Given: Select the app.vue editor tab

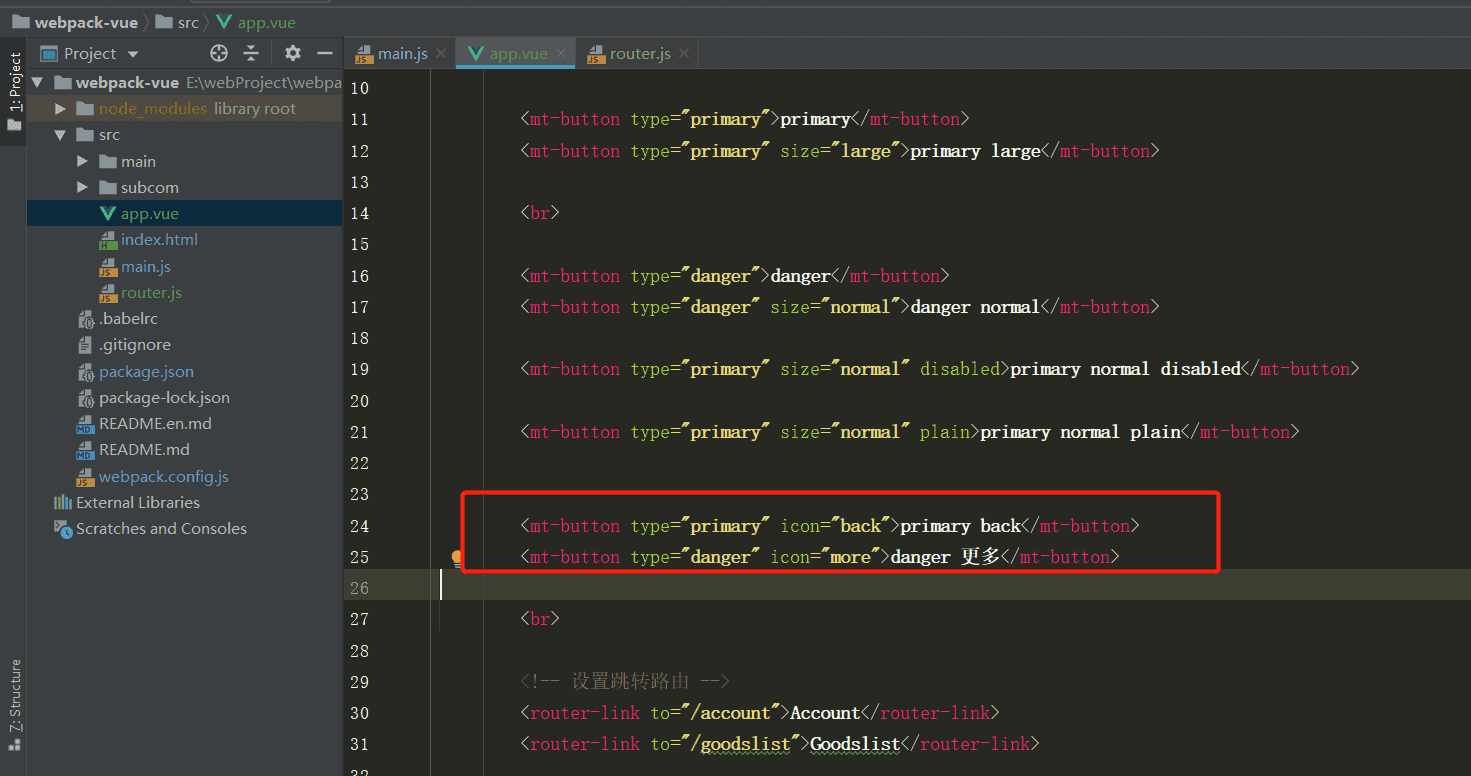Looking at the screenshot, I should click(518, 53).
